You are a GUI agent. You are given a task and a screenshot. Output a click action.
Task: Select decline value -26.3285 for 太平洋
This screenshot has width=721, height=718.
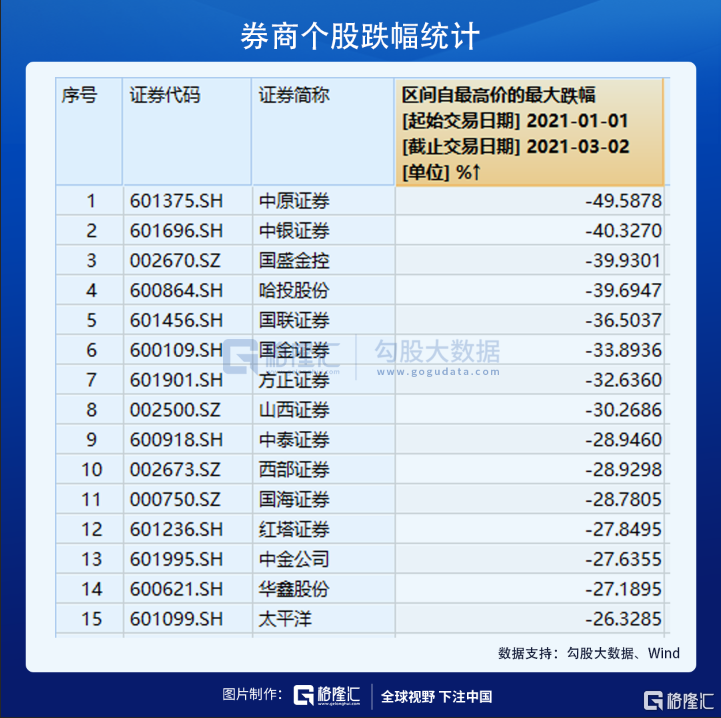pos(623,619)
